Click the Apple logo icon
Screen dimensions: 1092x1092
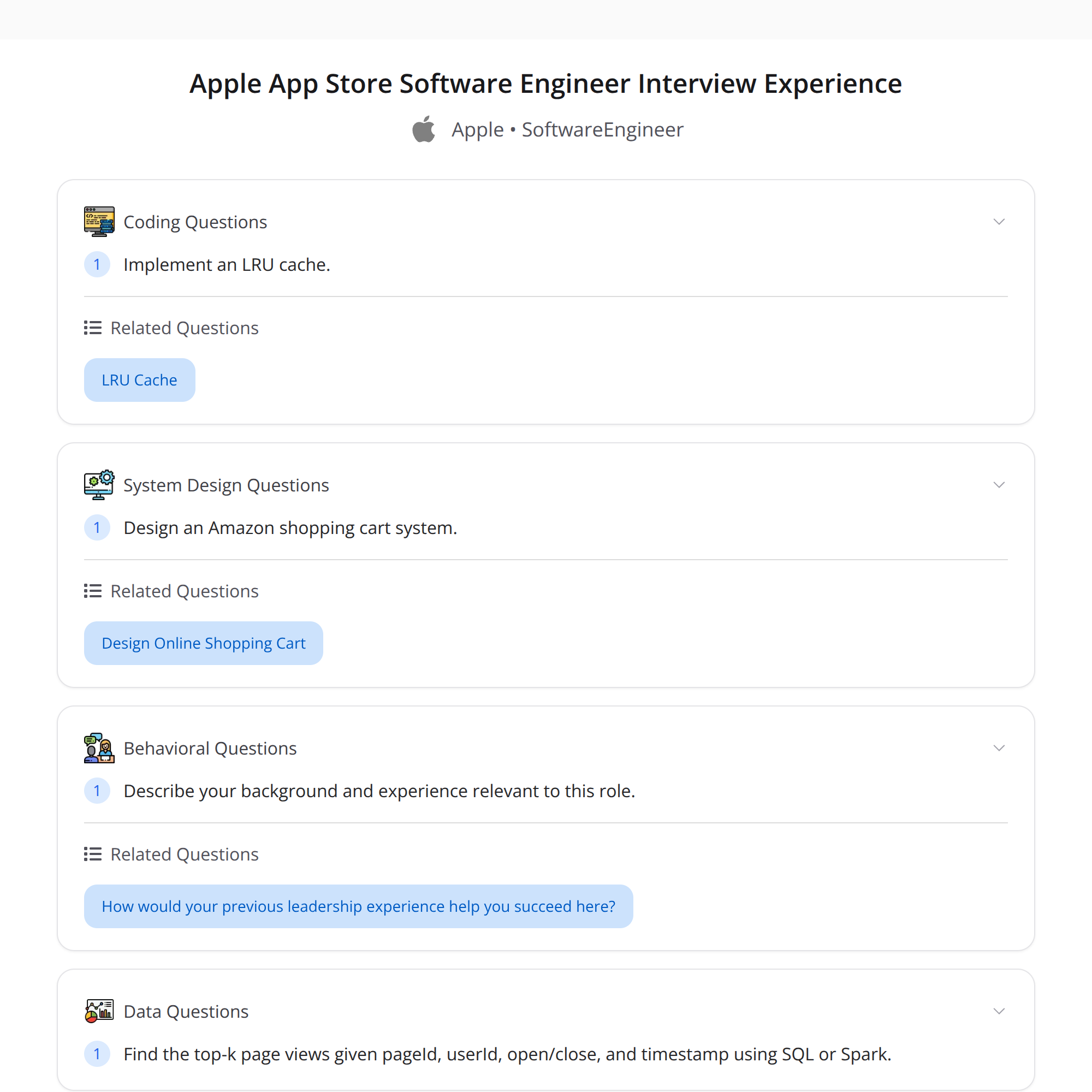423,129
